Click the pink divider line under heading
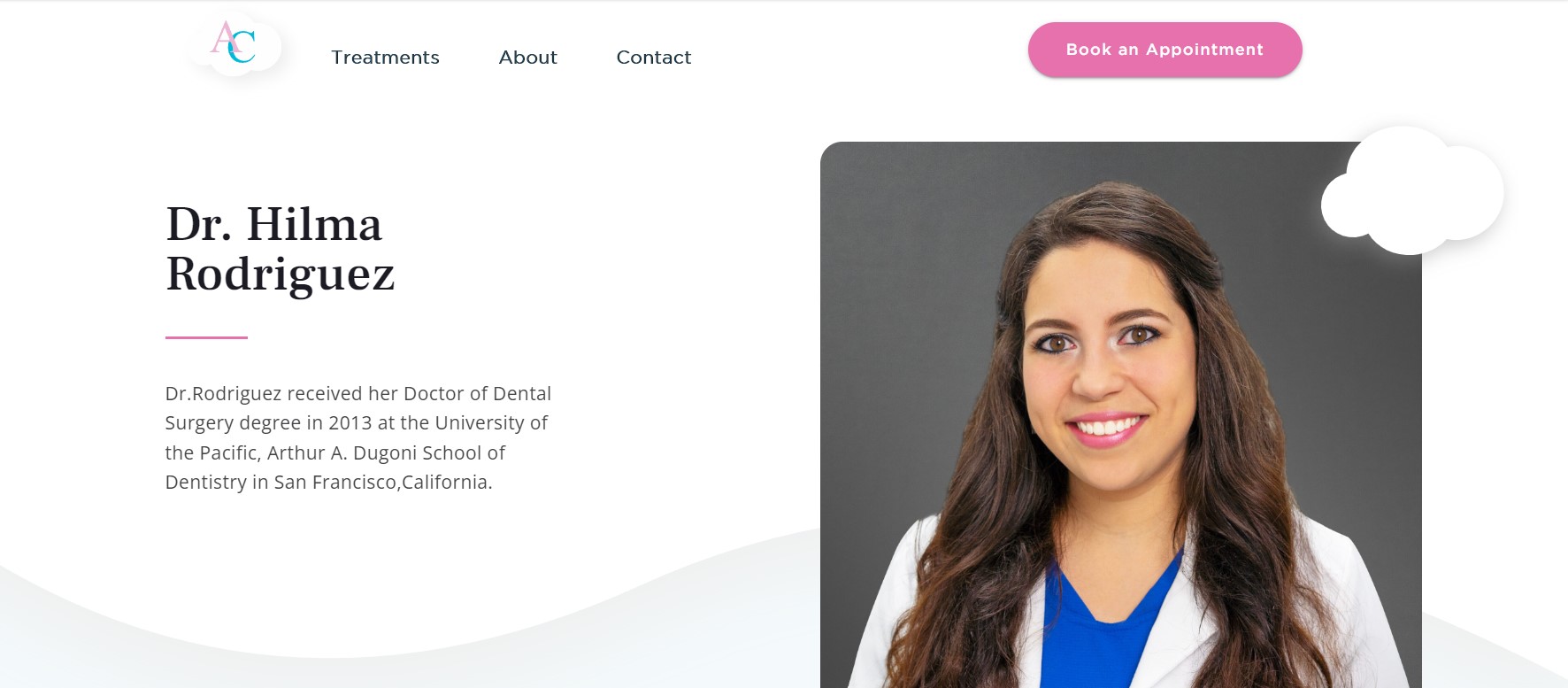The height and width of the screenshot is (688, 1568). tap(206, 337)
